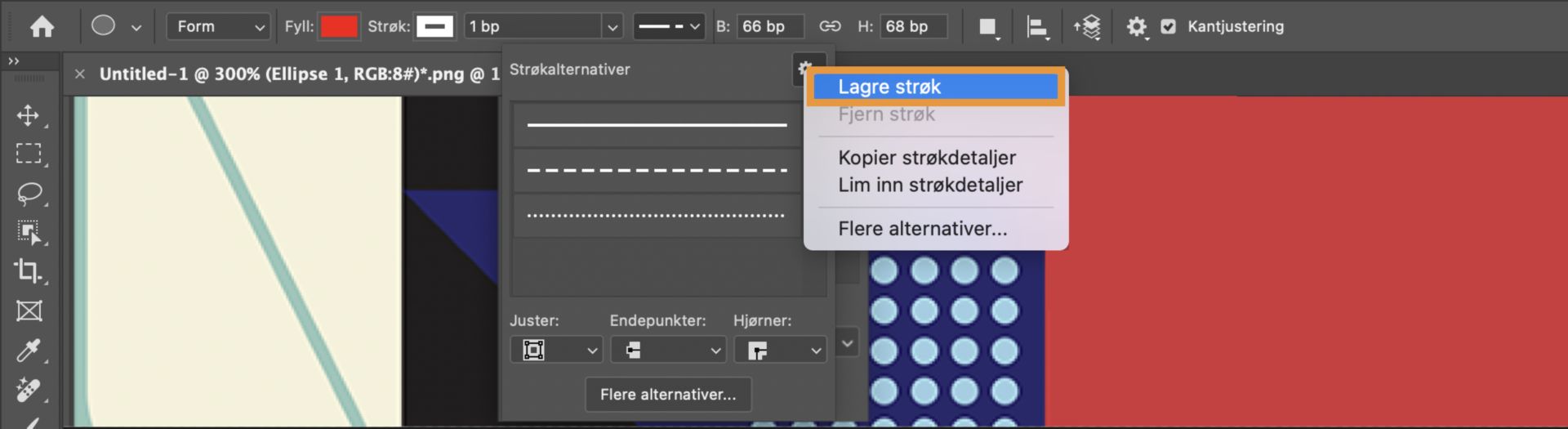The image size is (1568, 429).
Task: Close the Untitled-1 document tab
Action: [79, 74]
